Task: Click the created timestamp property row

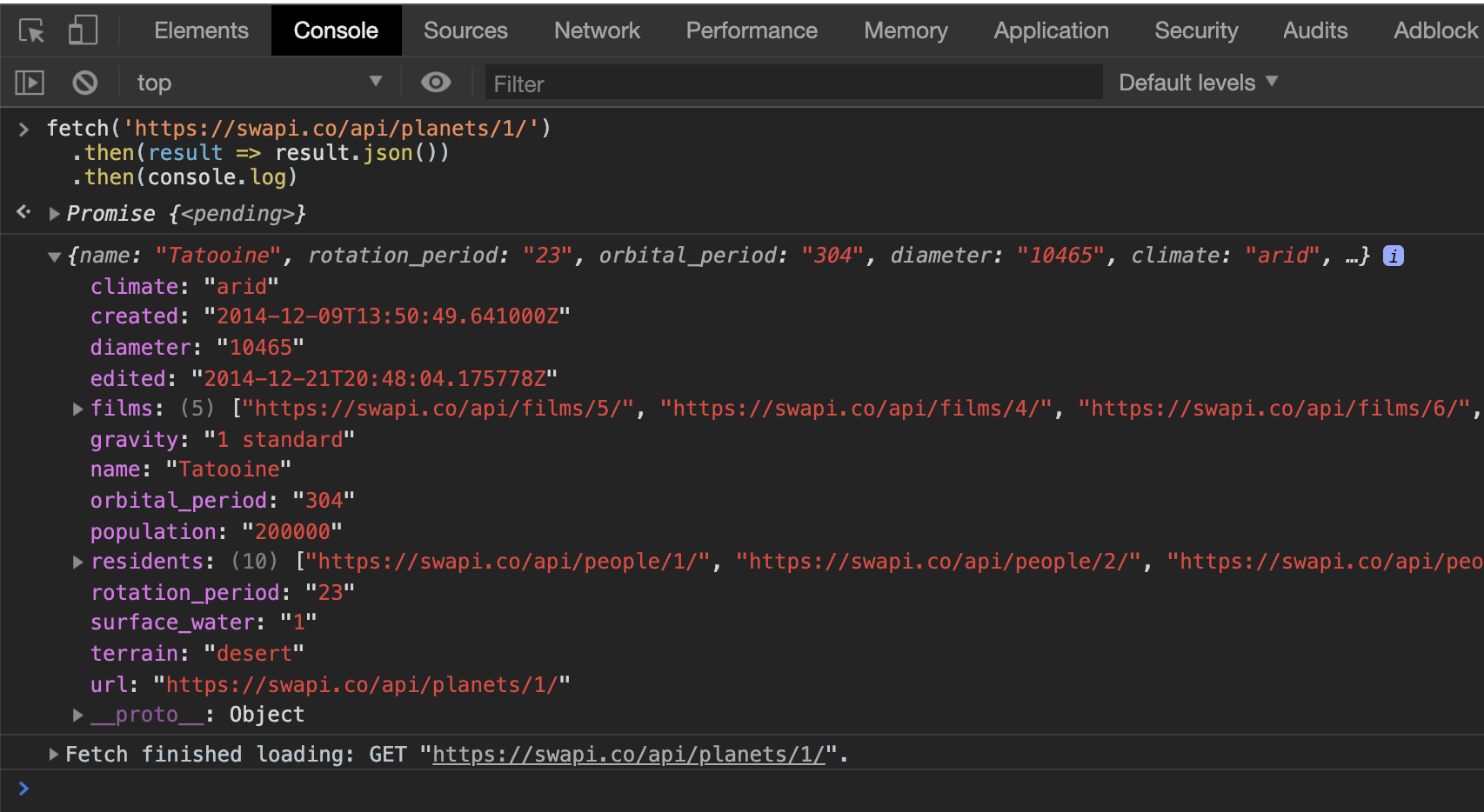Action: (330, 316)
